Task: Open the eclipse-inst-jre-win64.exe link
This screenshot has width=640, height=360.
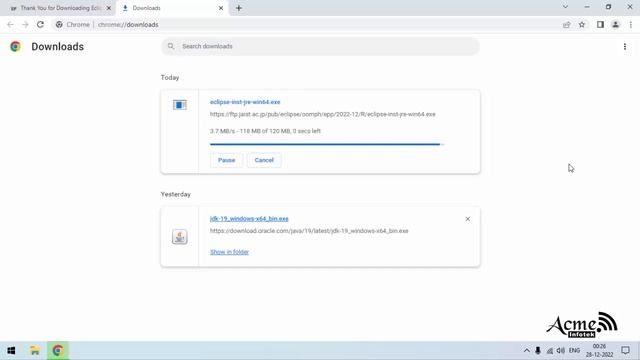Action: click(x=245, y=102)
